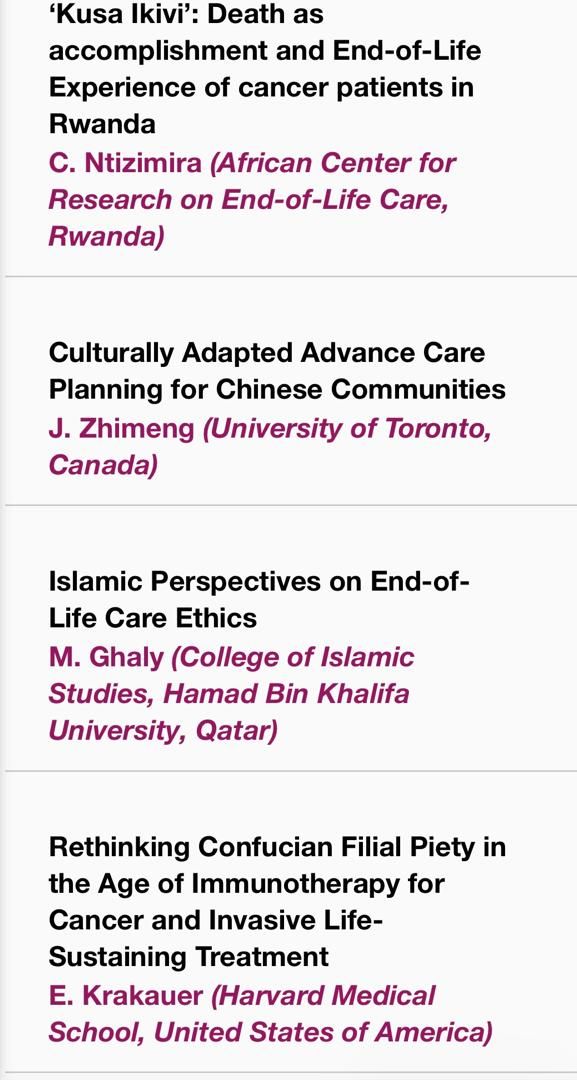Select author name J. Zhimeng
Image resolution: width=577 pixels, height=1080 pixels.
tap(121, 429)
